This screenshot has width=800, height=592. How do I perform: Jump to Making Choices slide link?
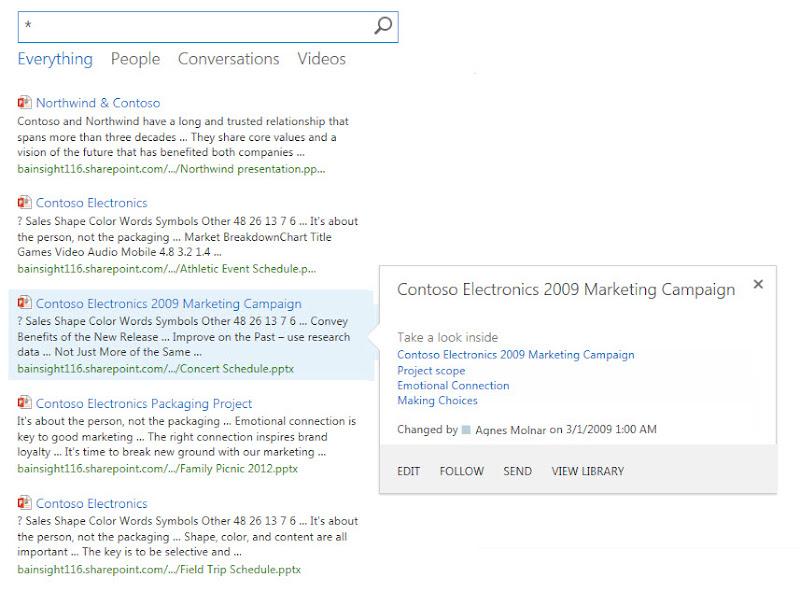click(437, 401)
